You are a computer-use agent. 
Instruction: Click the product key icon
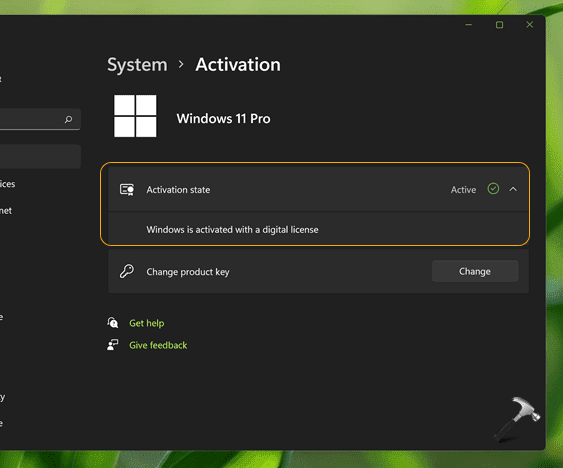[x=127, y=271]
